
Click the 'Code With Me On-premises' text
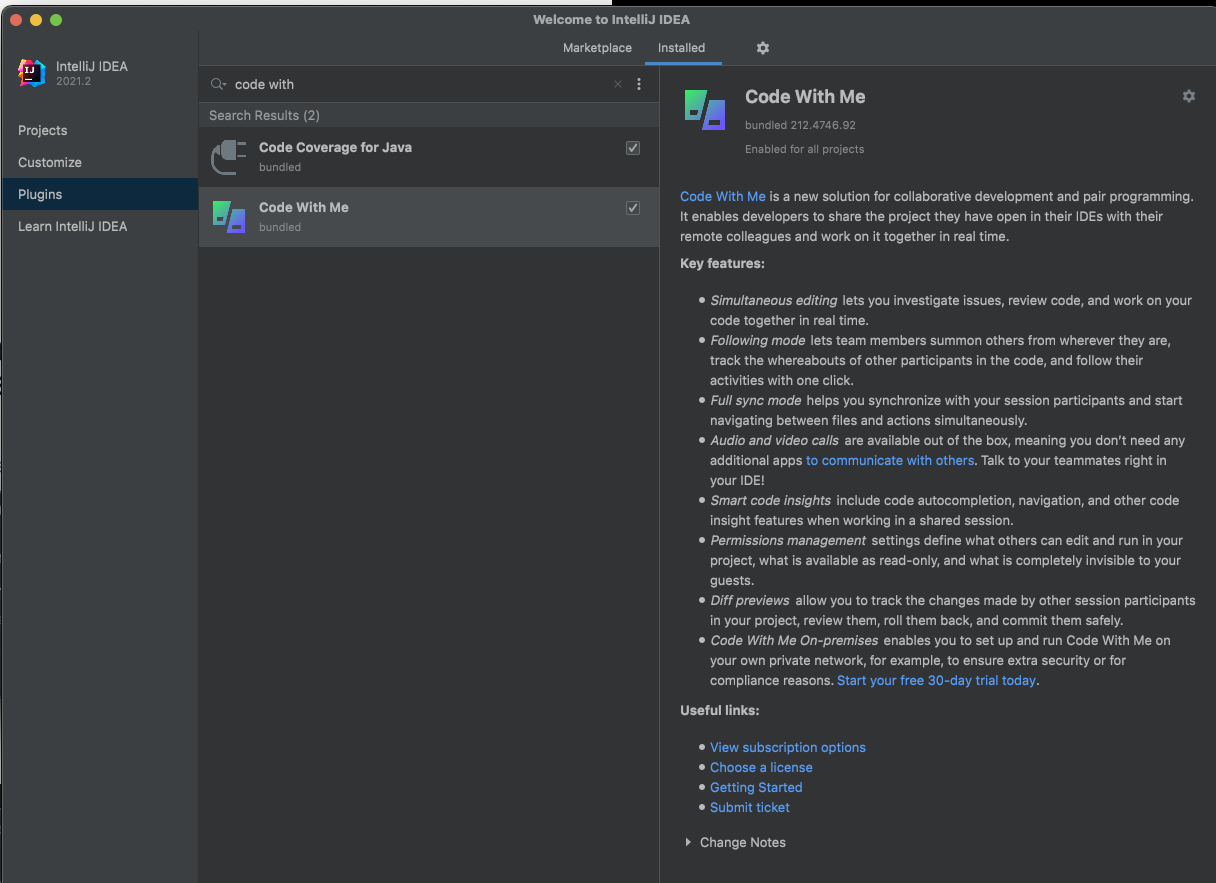794,640
